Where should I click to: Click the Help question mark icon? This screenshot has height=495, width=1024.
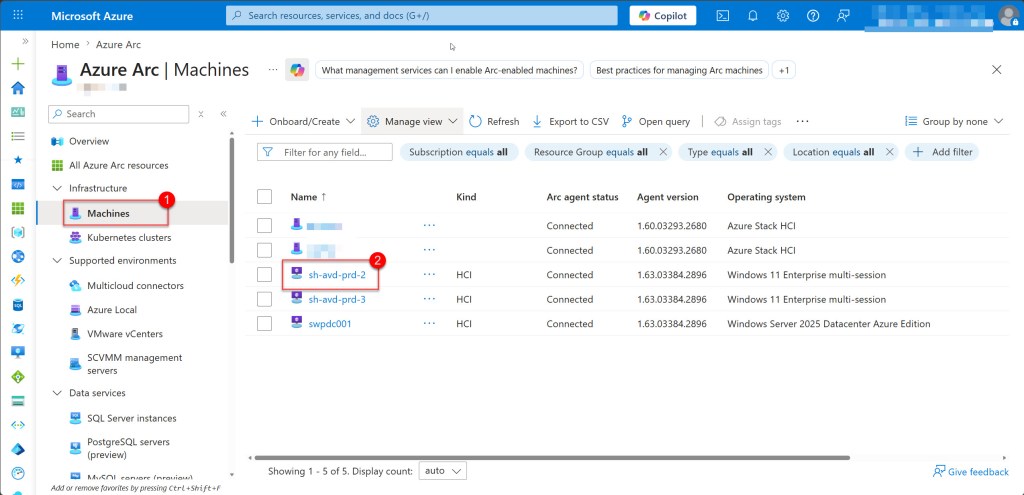tap(813, 16)
